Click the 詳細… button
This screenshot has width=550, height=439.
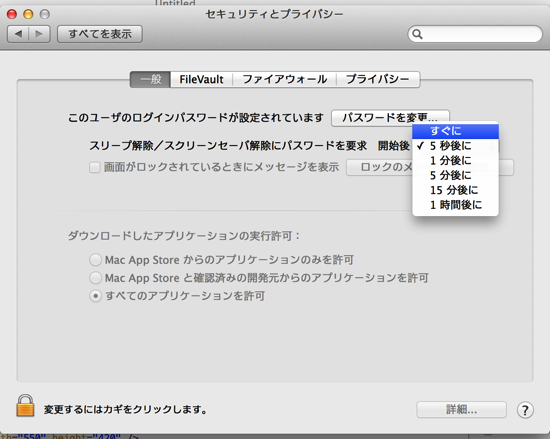coord(461,410)
